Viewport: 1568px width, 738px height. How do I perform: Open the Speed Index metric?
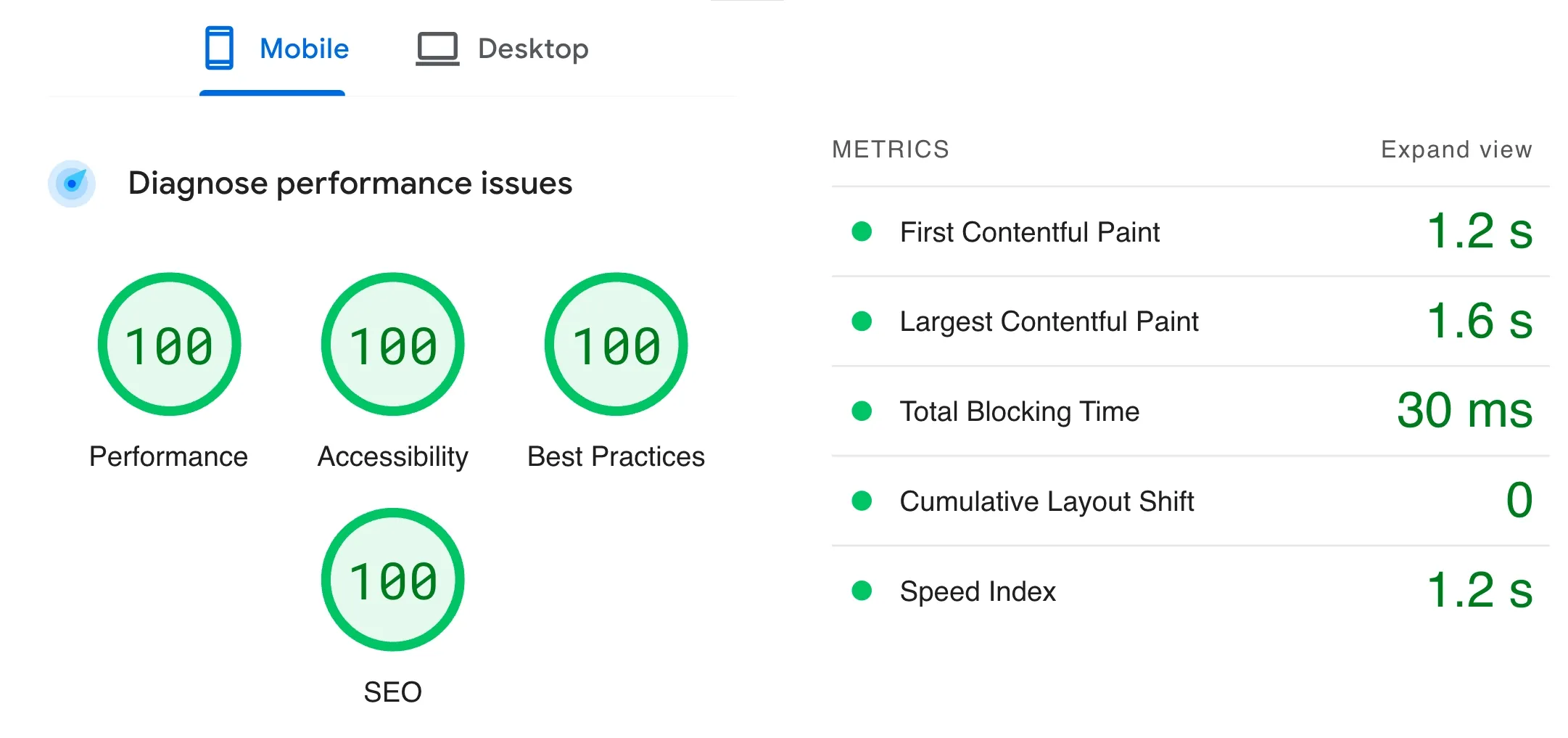point(977,591)
